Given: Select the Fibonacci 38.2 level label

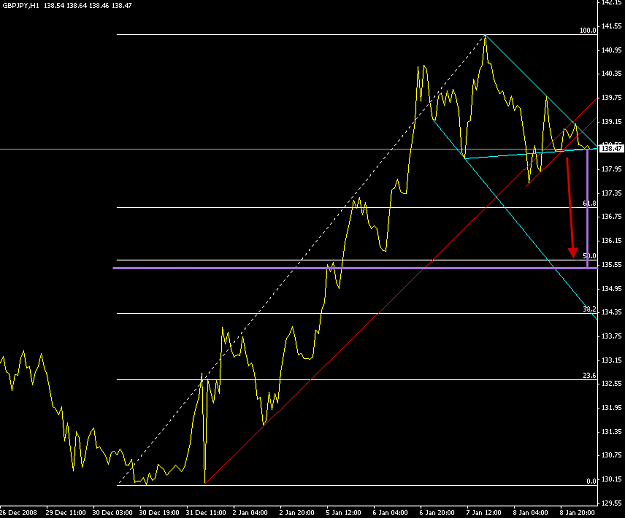Looking at the screenshot, I should pyautogui.click(x=590, y=309).
